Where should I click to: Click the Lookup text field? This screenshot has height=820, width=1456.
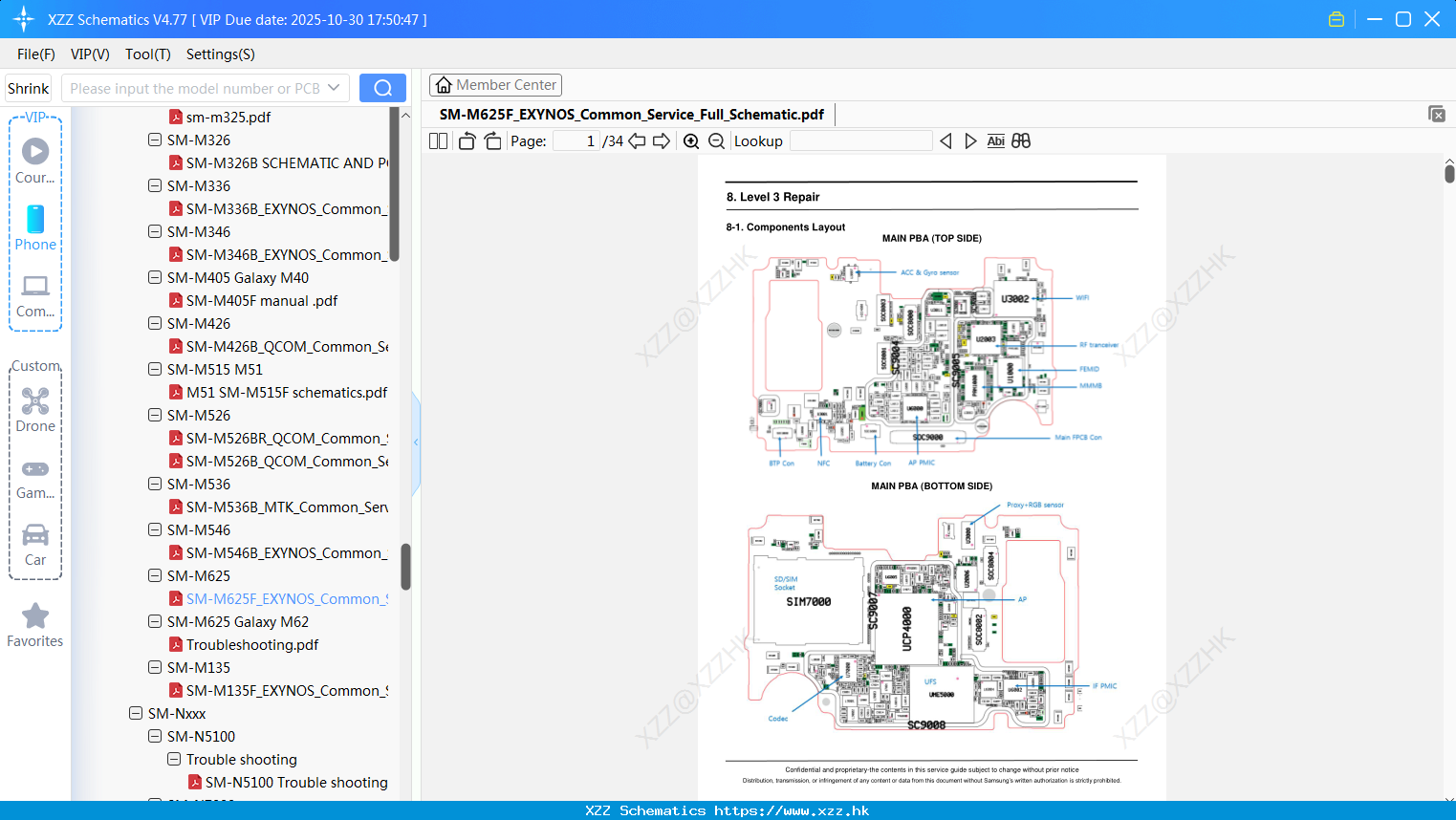(x=860, y=140)
